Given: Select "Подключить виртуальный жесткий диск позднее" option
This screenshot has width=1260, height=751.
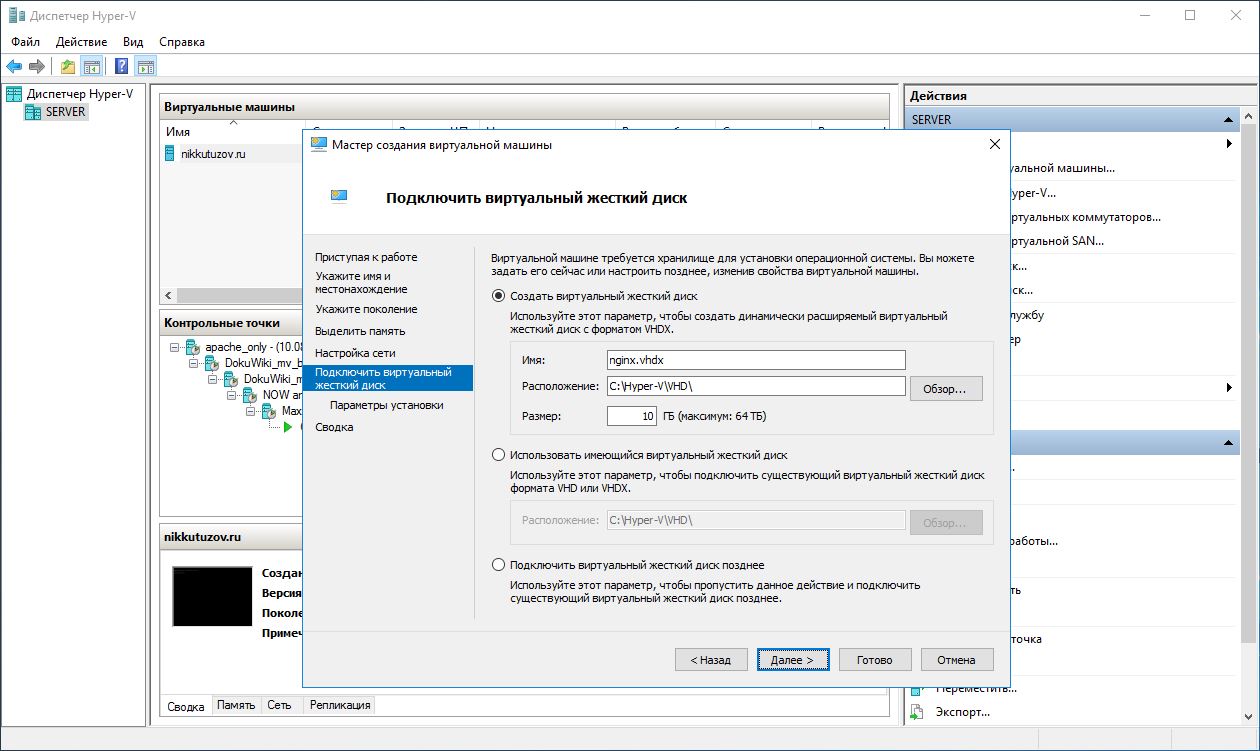Looking at the screenshot, I should [x=498, y=565].
